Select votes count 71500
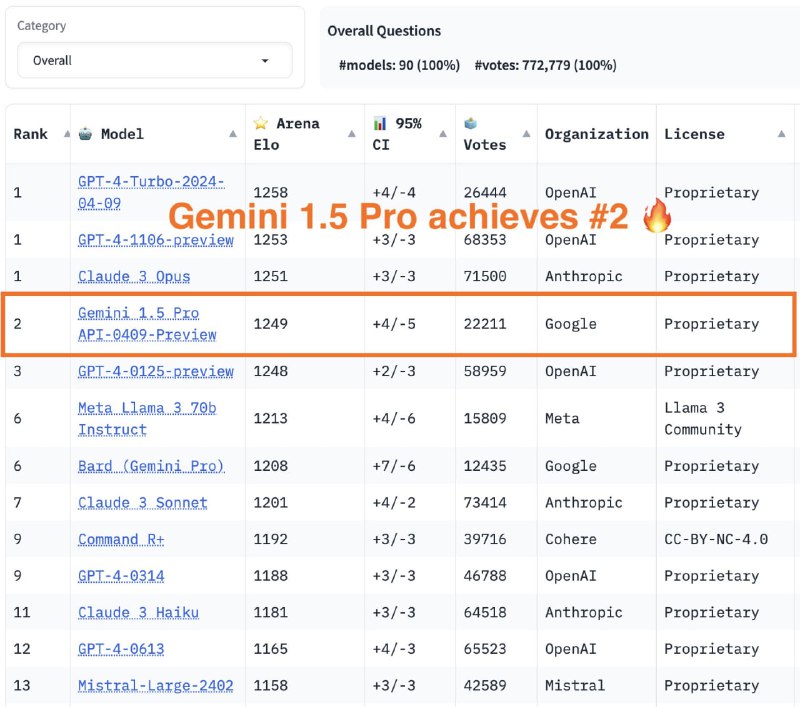The height and width of the screenshot is (707, 800). [485, 276]
